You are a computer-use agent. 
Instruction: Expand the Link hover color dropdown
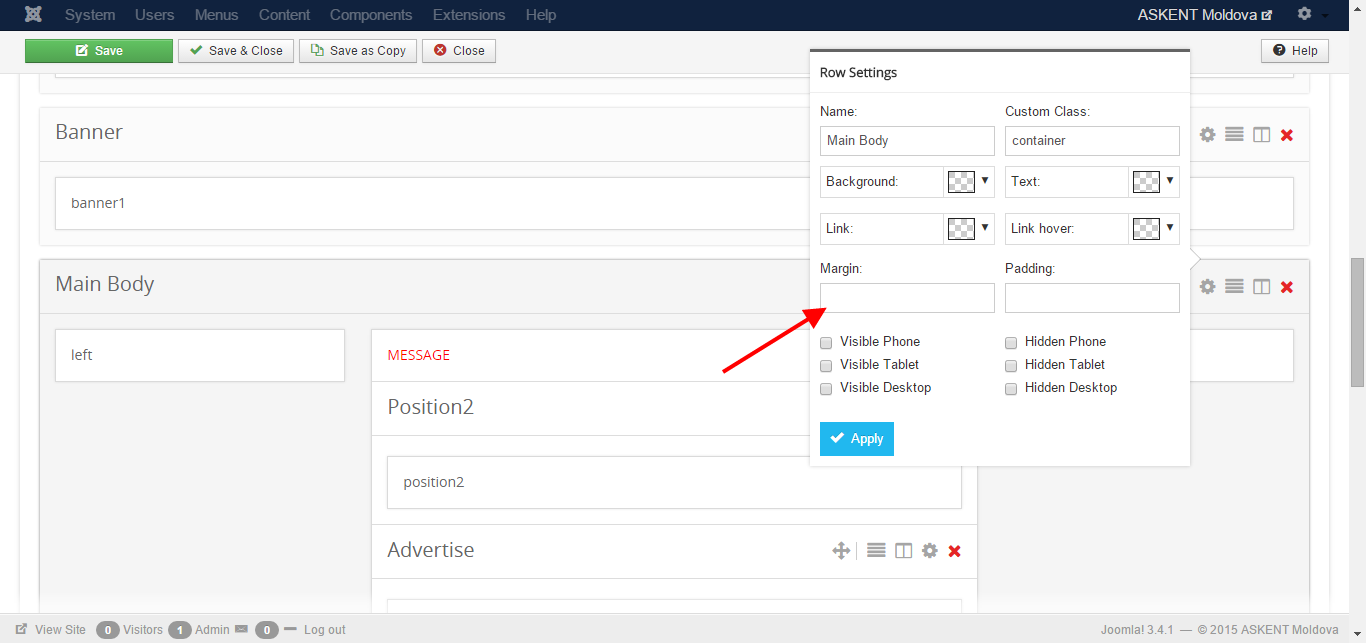point(1169,228)
